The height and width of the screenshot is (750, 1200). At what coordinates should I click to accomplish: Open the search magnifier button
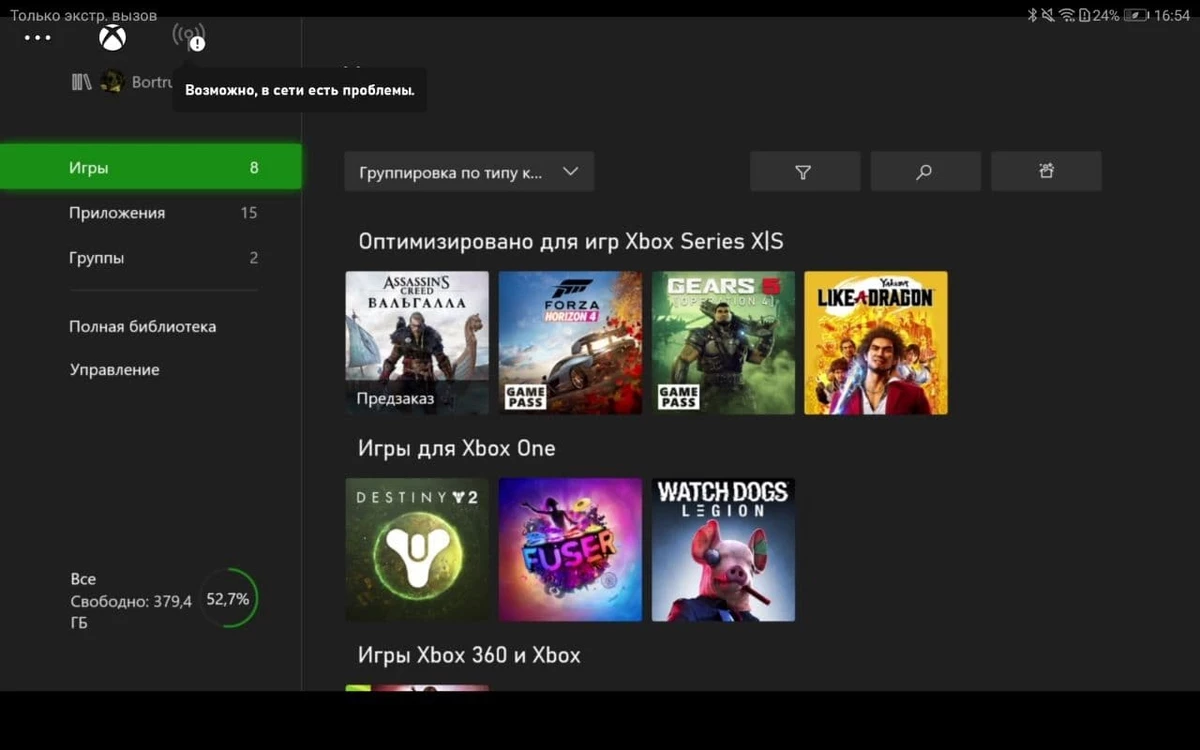[925, 171]
